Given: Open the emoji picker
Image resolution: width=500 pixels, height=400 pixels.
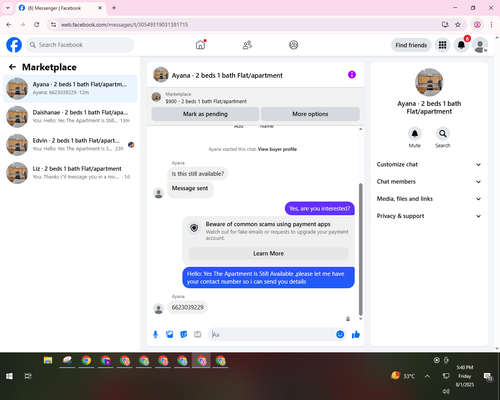Looking at the screenshot, I should pyautogui.click(x=340, y=334).
